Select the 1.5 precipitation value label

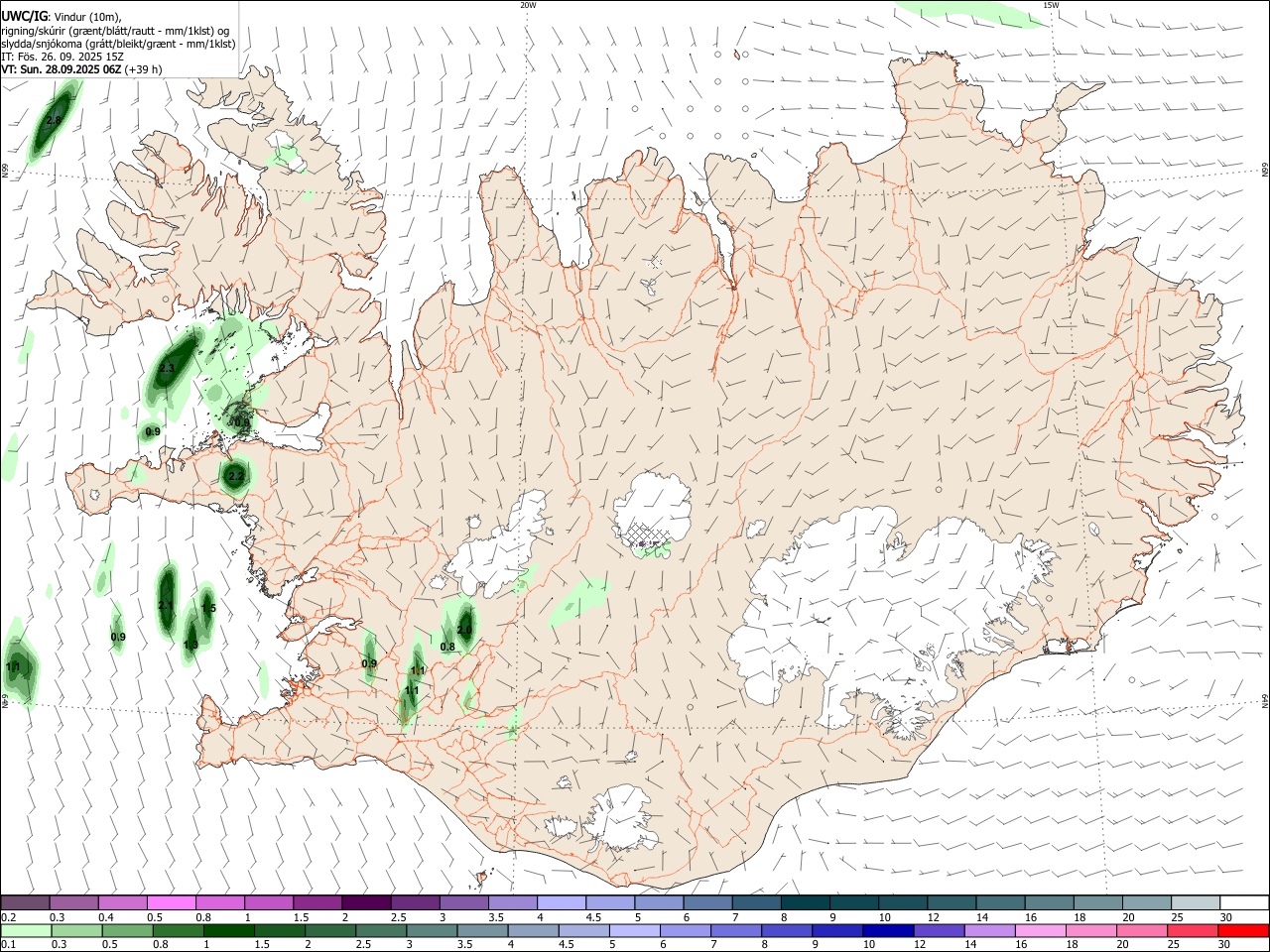[208, 608]
